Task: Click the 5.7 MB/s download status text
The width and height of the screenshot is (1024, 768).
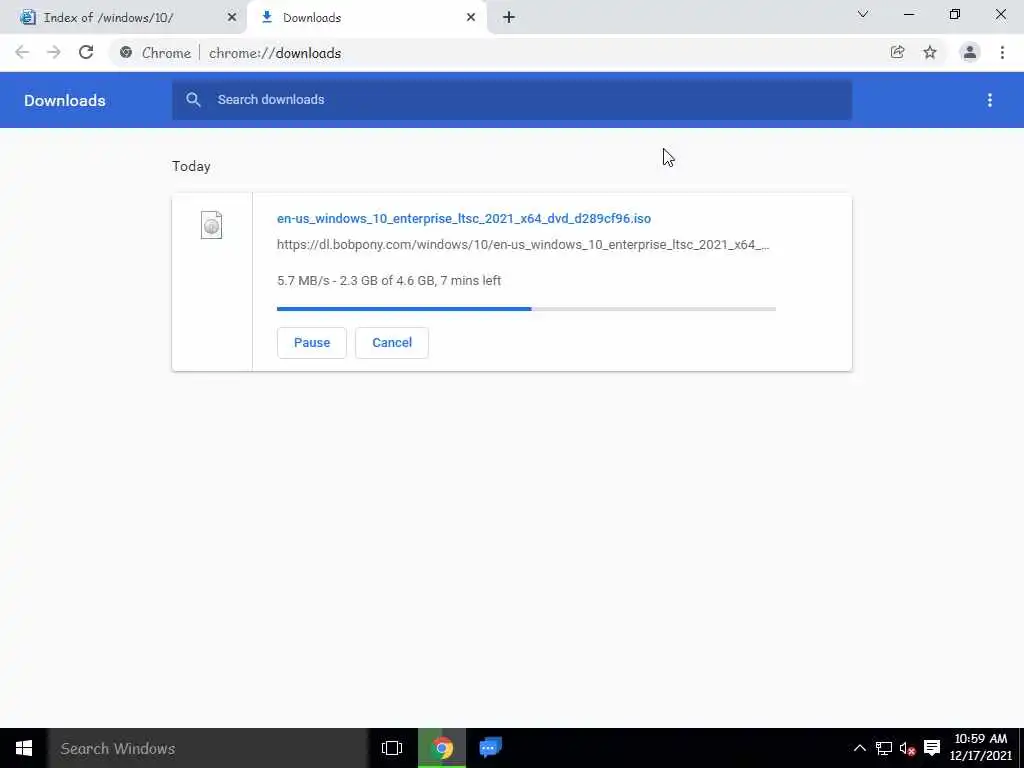Action: click(389, 281)
